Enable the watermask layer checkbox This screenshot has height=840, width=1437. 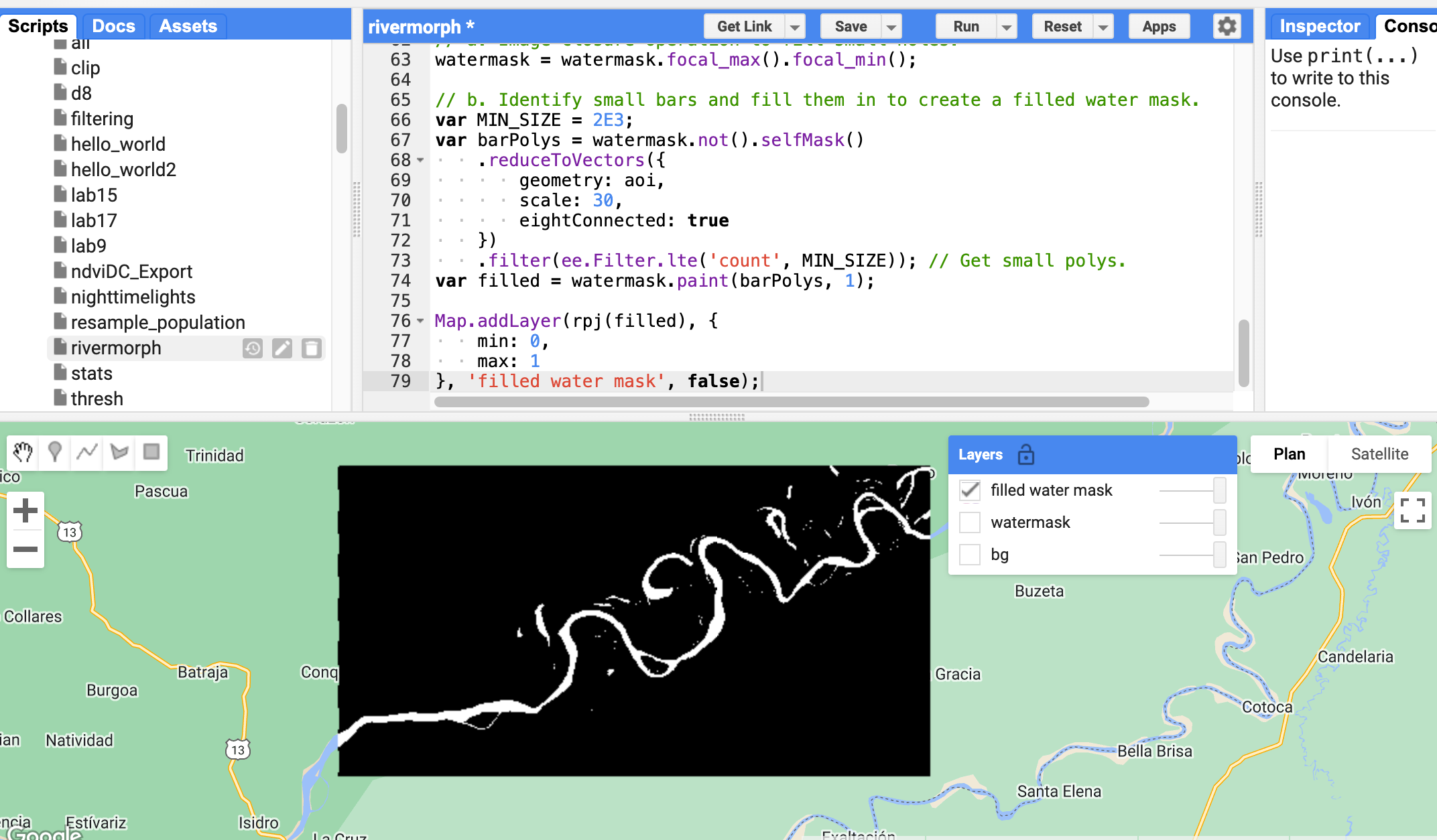[970, 522]
